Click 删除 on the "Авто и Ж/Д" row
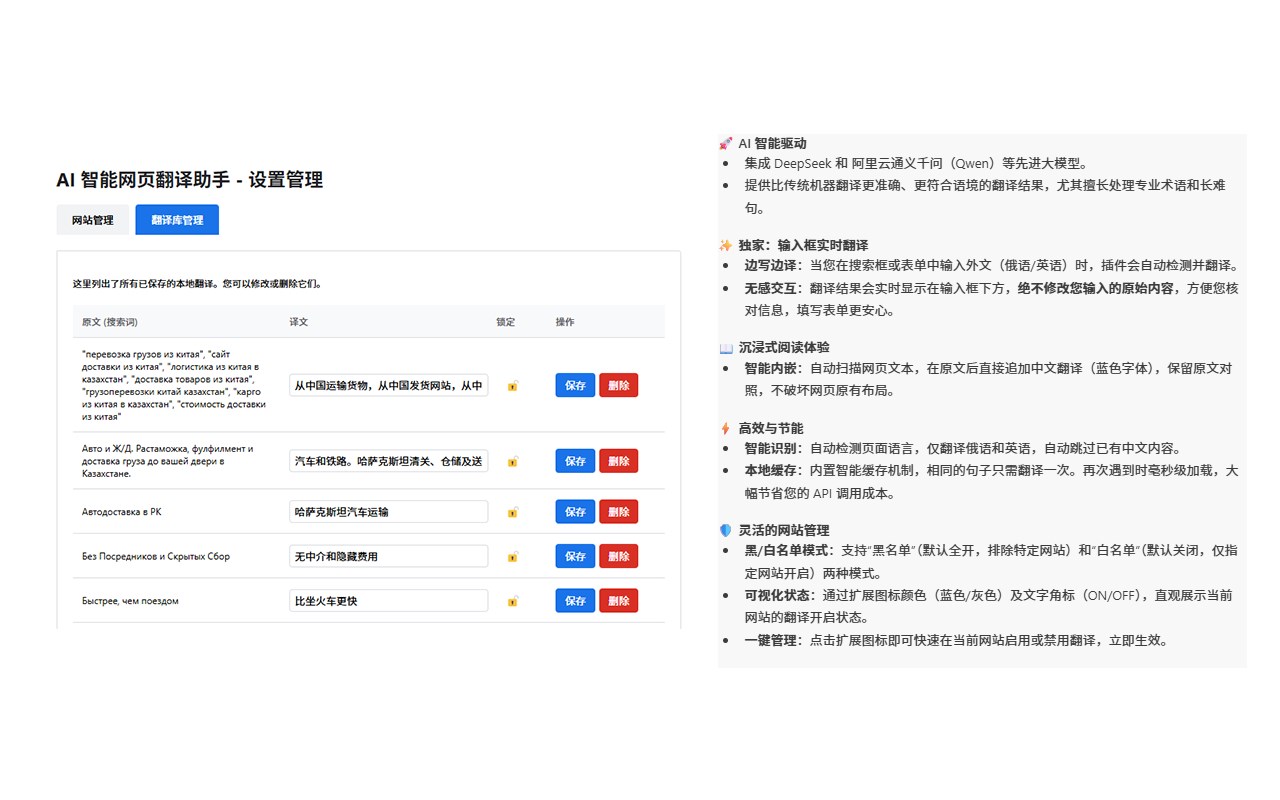The image size is (1280, 800). point(618,461)
